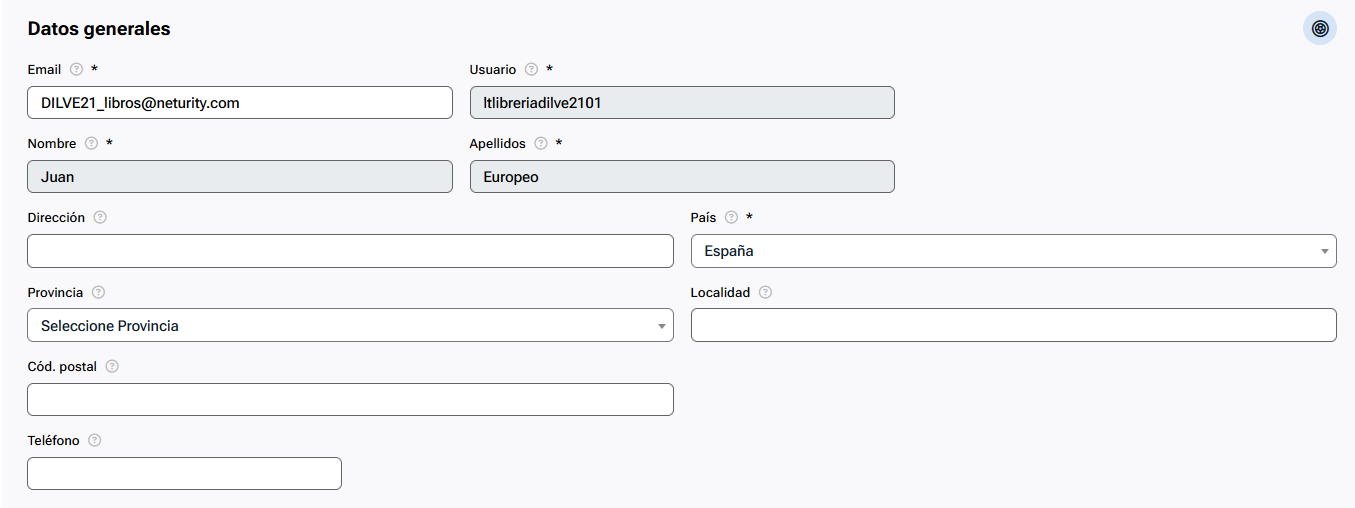This screenshot has width=1355, height=508.
Task: Click the help icon beside Usuario
Action: (531, 70)
